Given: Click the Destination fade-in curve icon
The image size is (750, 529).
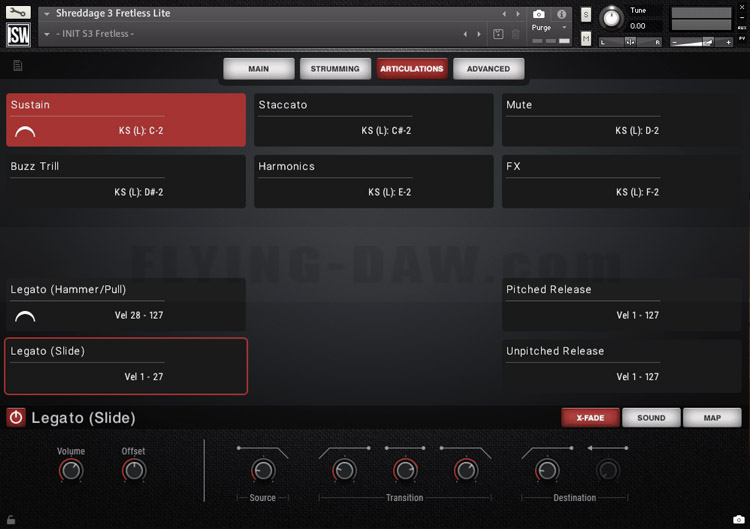Looking at the screenshot, I should tap(547, 452).
